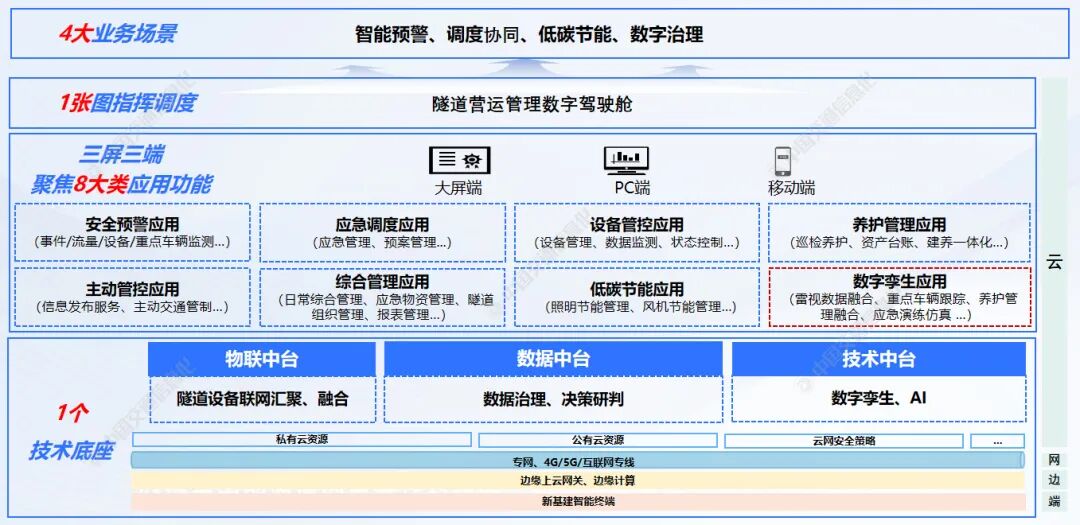Select the 安全预警应用 box
The image size is (1080, 525).
(x=132, y=232)
